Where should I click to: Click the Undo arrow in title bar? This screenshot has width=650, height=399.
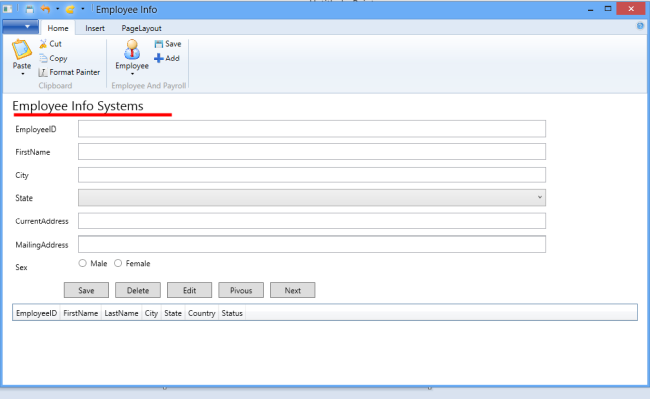pyautogui.click(x=45, y=9)
